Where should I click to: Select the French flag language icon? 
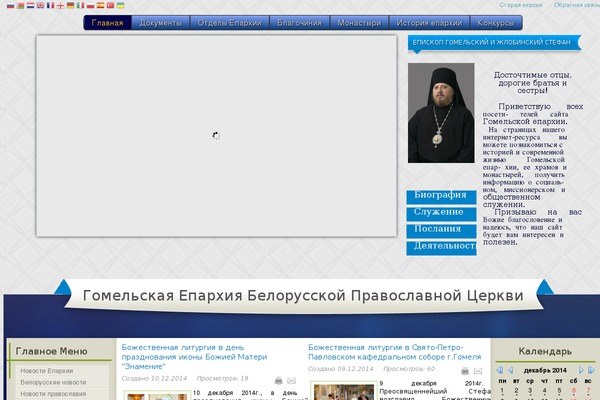pos(50,5)
